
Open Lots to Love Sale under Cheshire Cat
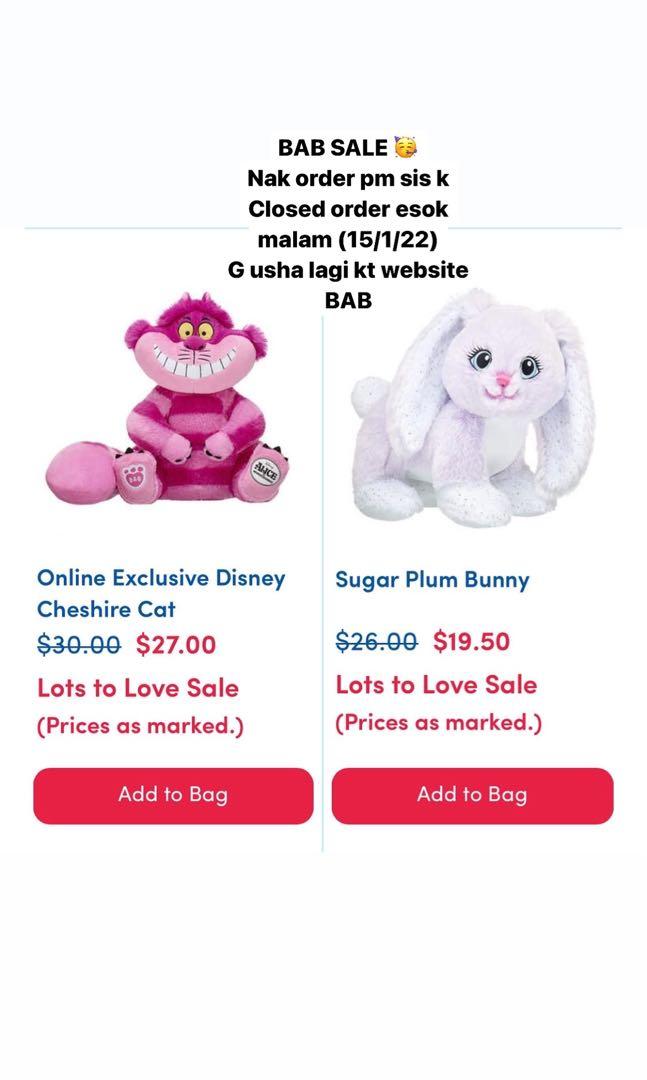pyautogui.click(x=138, y=688)
